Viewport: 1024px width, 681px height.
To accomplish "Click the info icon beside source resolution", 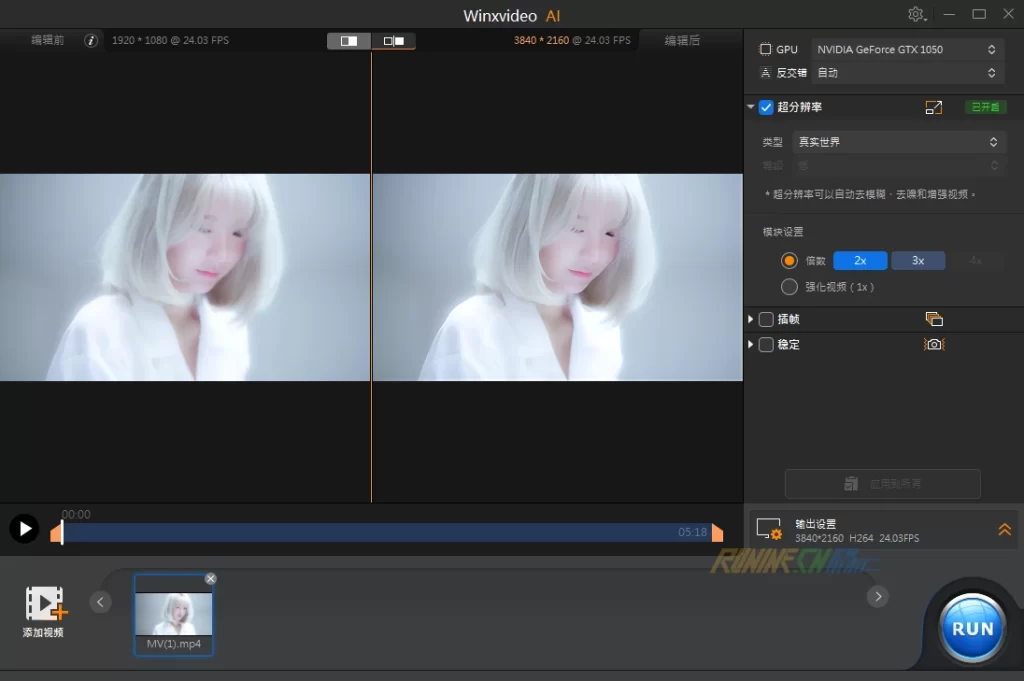I will pos(91,41).
